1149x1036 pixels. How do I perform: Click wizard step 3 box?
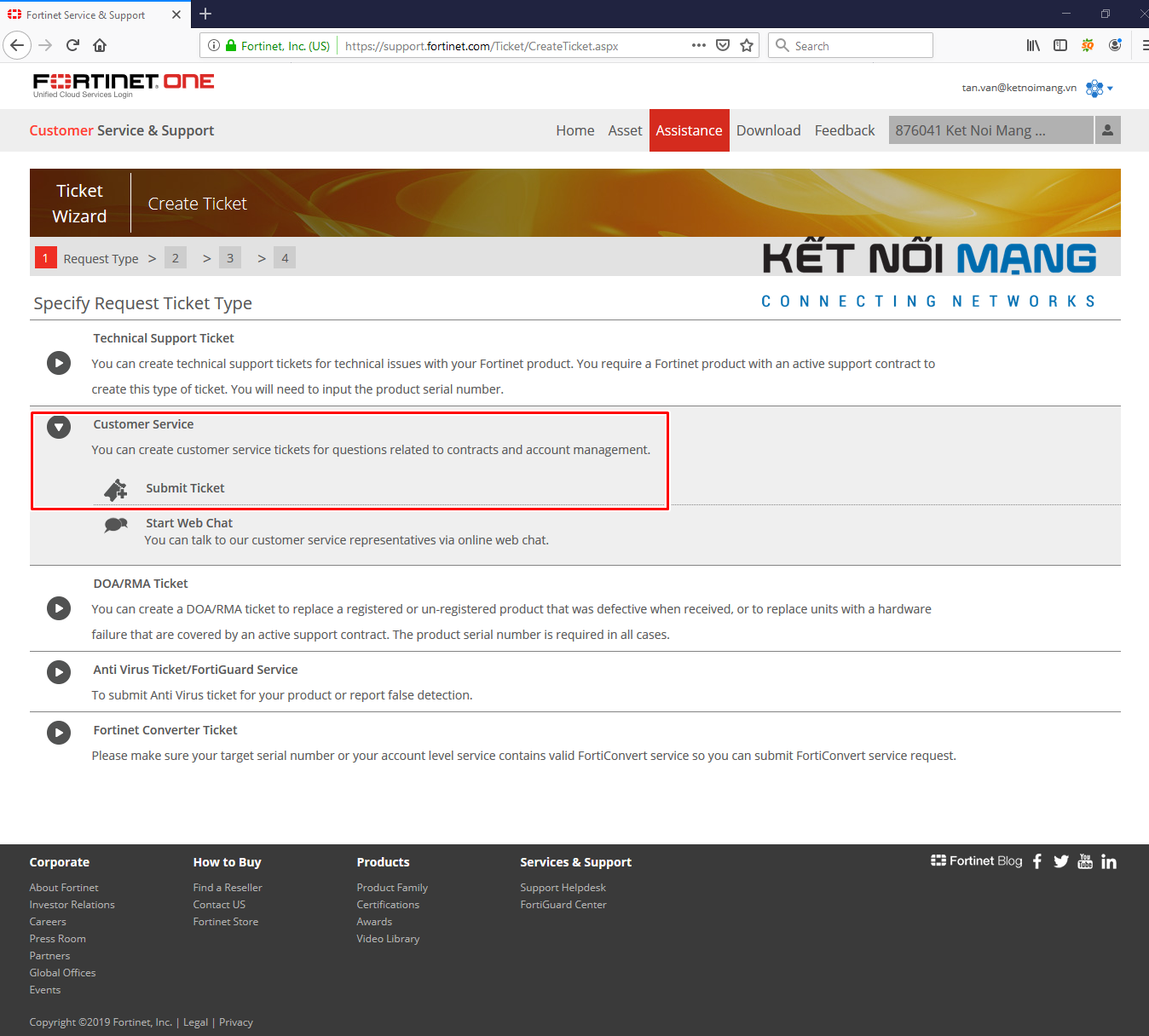click(x=230, y=258)
